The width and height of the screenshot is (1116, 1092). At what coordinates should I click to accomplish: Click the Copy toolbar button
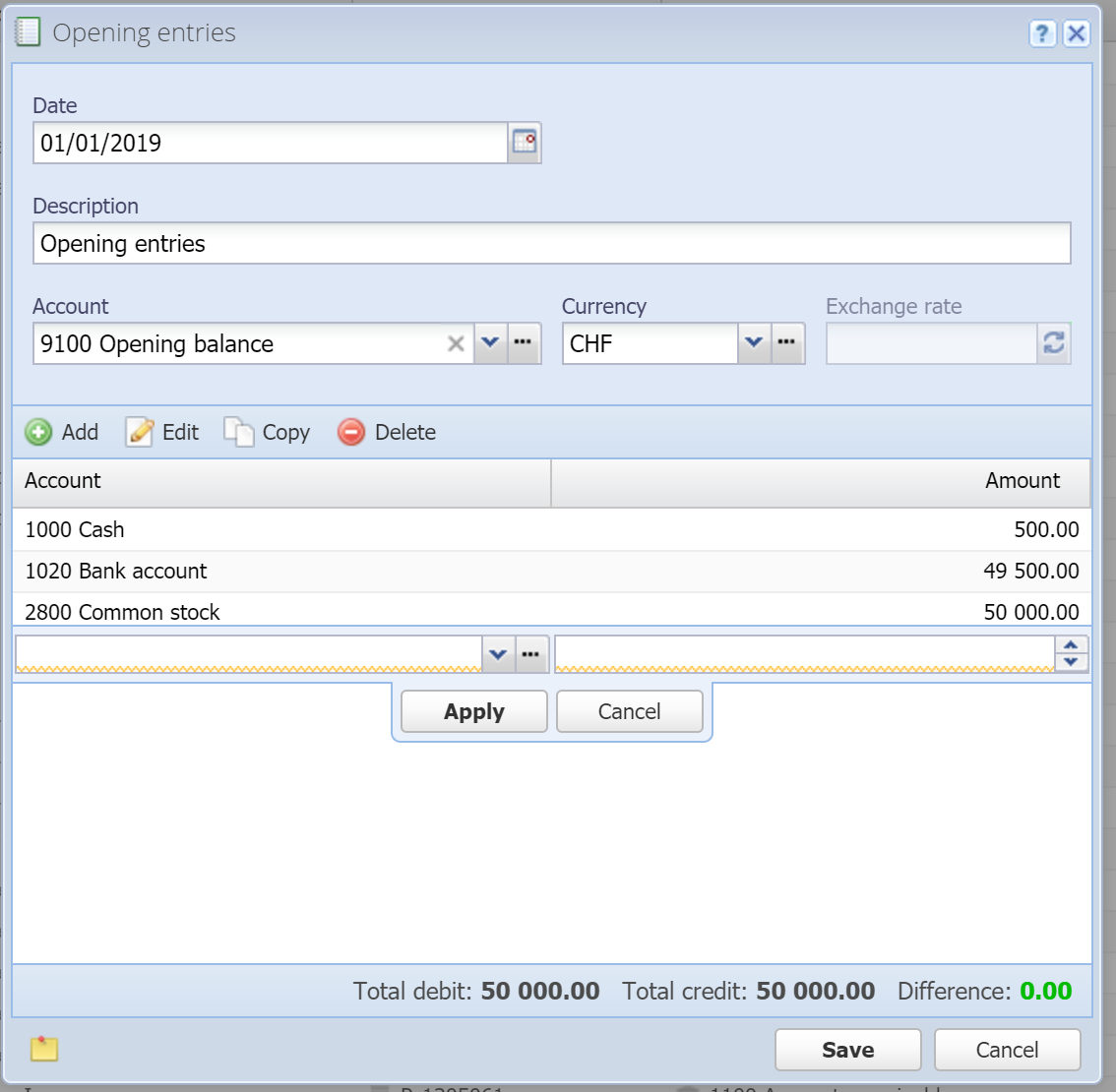(x=267, y=432)
